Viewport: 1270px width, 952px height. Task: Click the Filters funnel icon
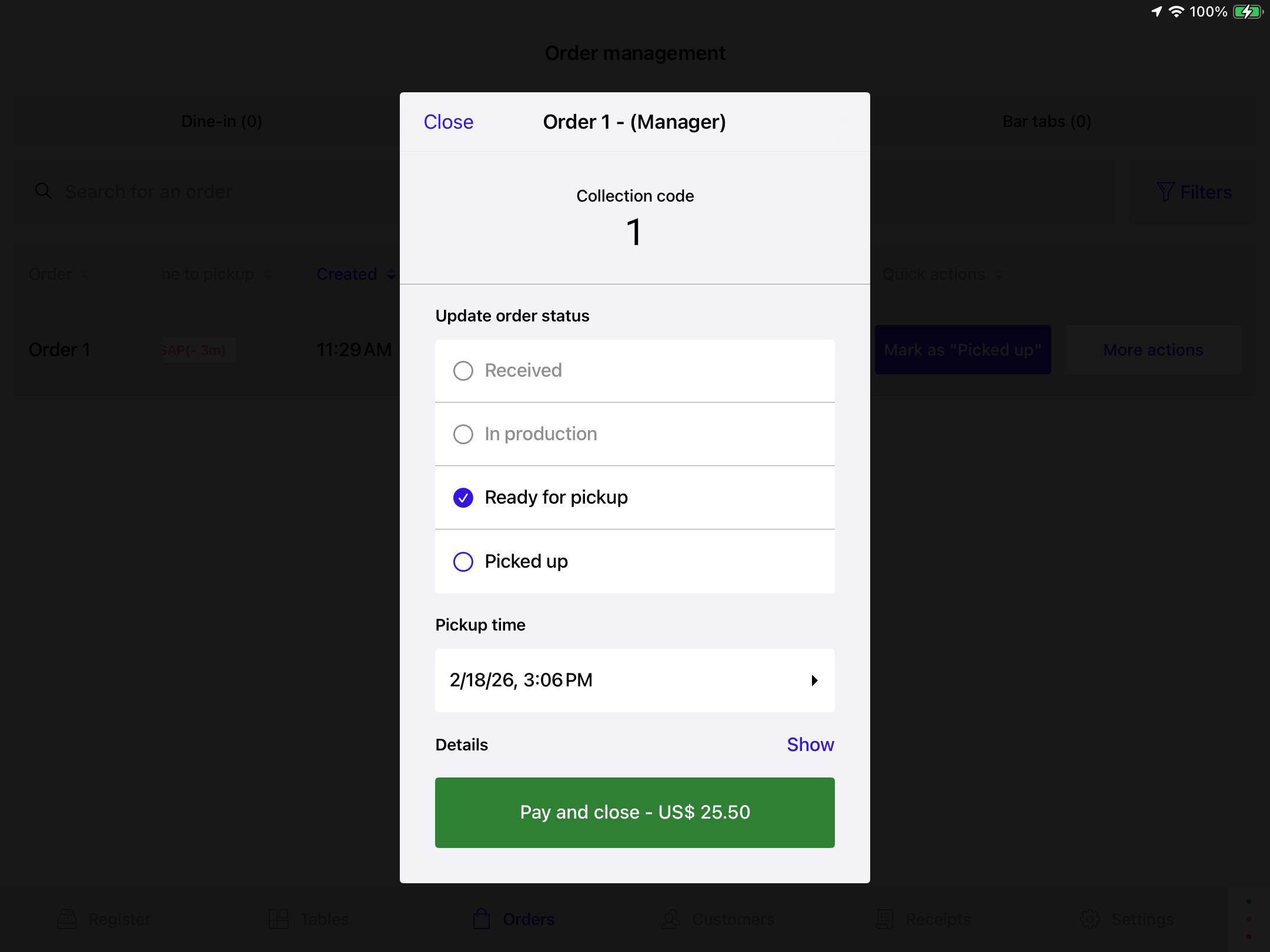pos(1165,192)
